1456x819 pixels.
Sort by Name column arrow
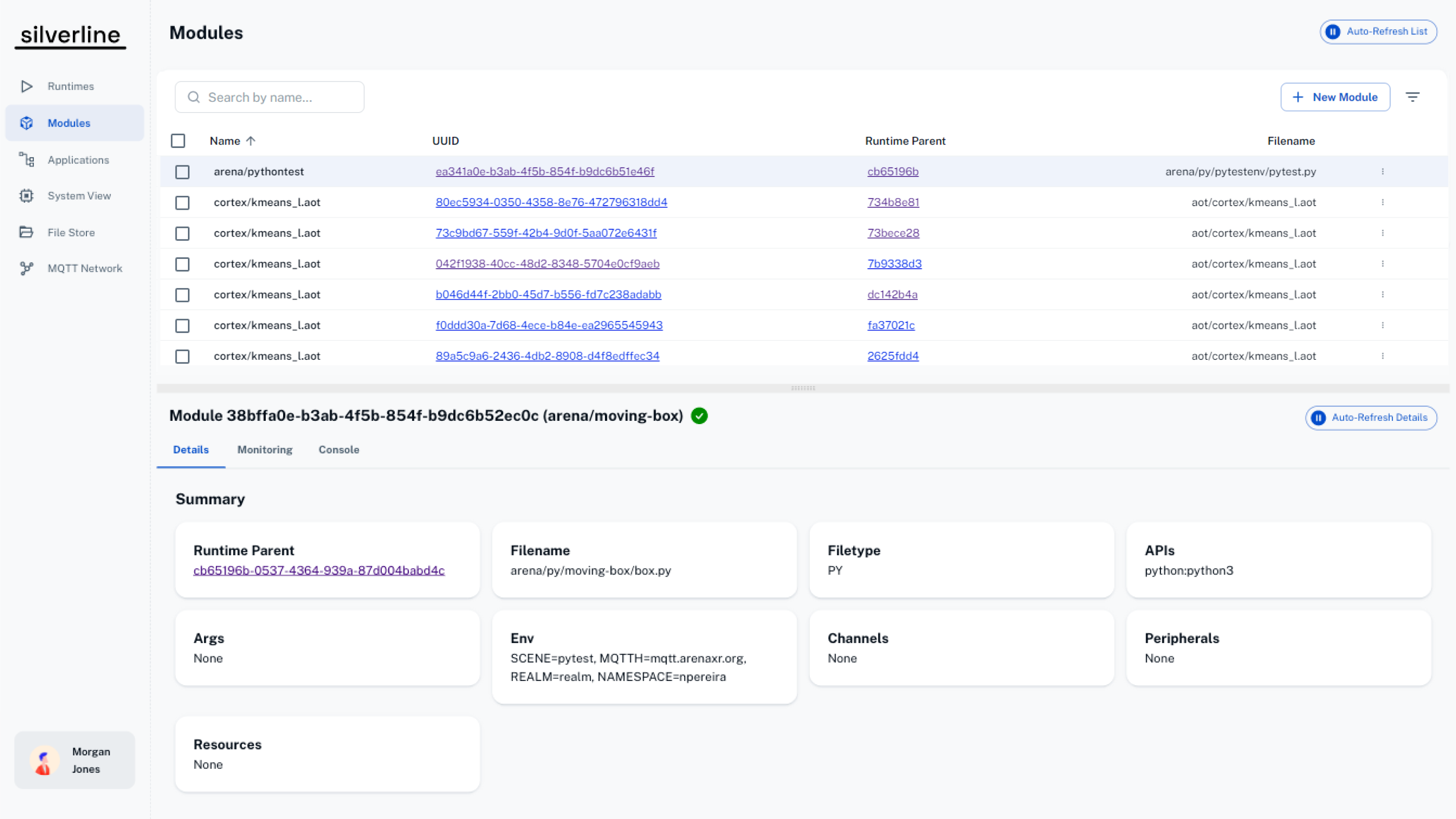point(251,141)
